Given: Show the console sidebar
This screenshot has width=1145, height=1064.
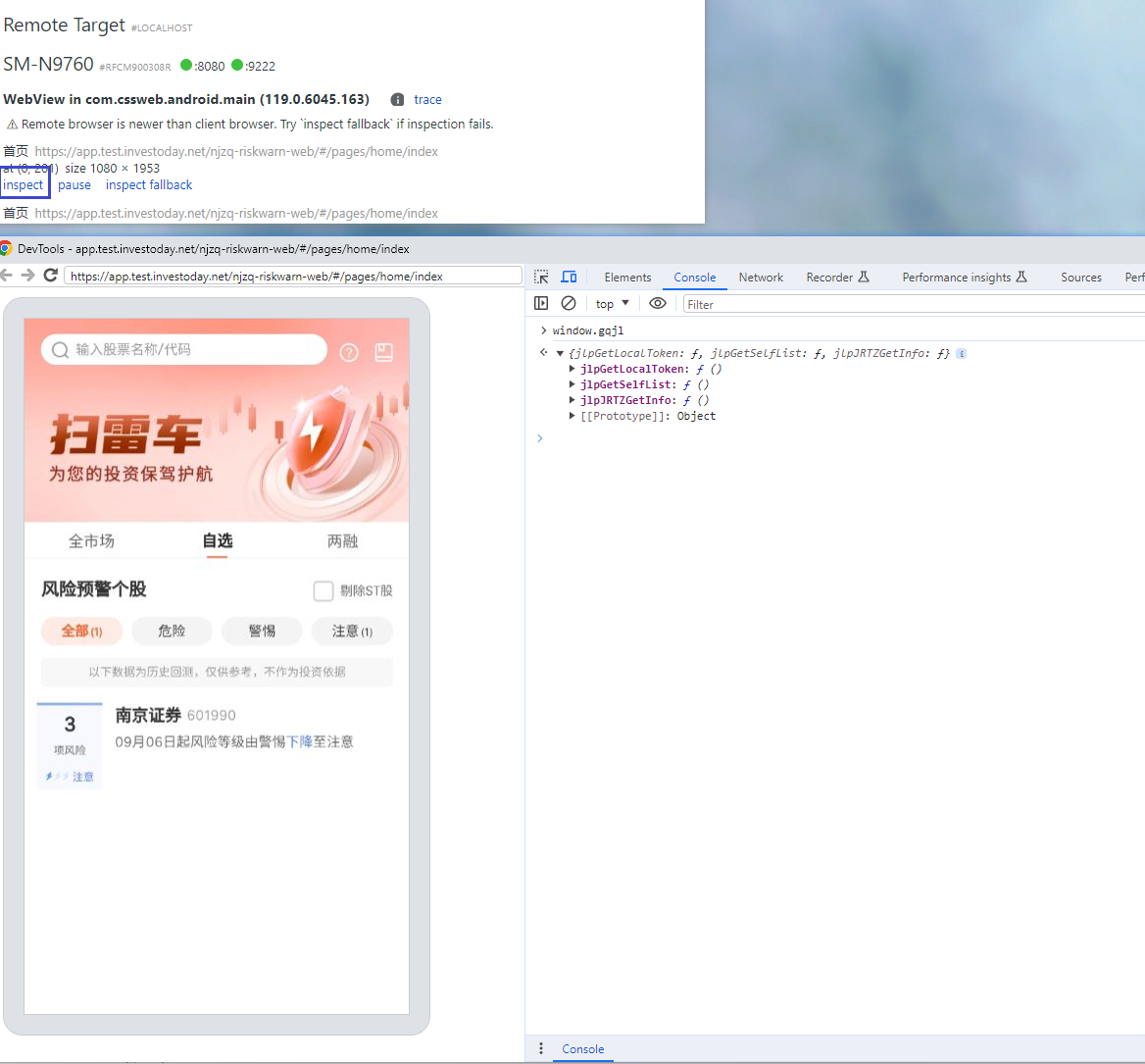Looking at the screenshot, I should pyautogui.click(x=541, y=303).
